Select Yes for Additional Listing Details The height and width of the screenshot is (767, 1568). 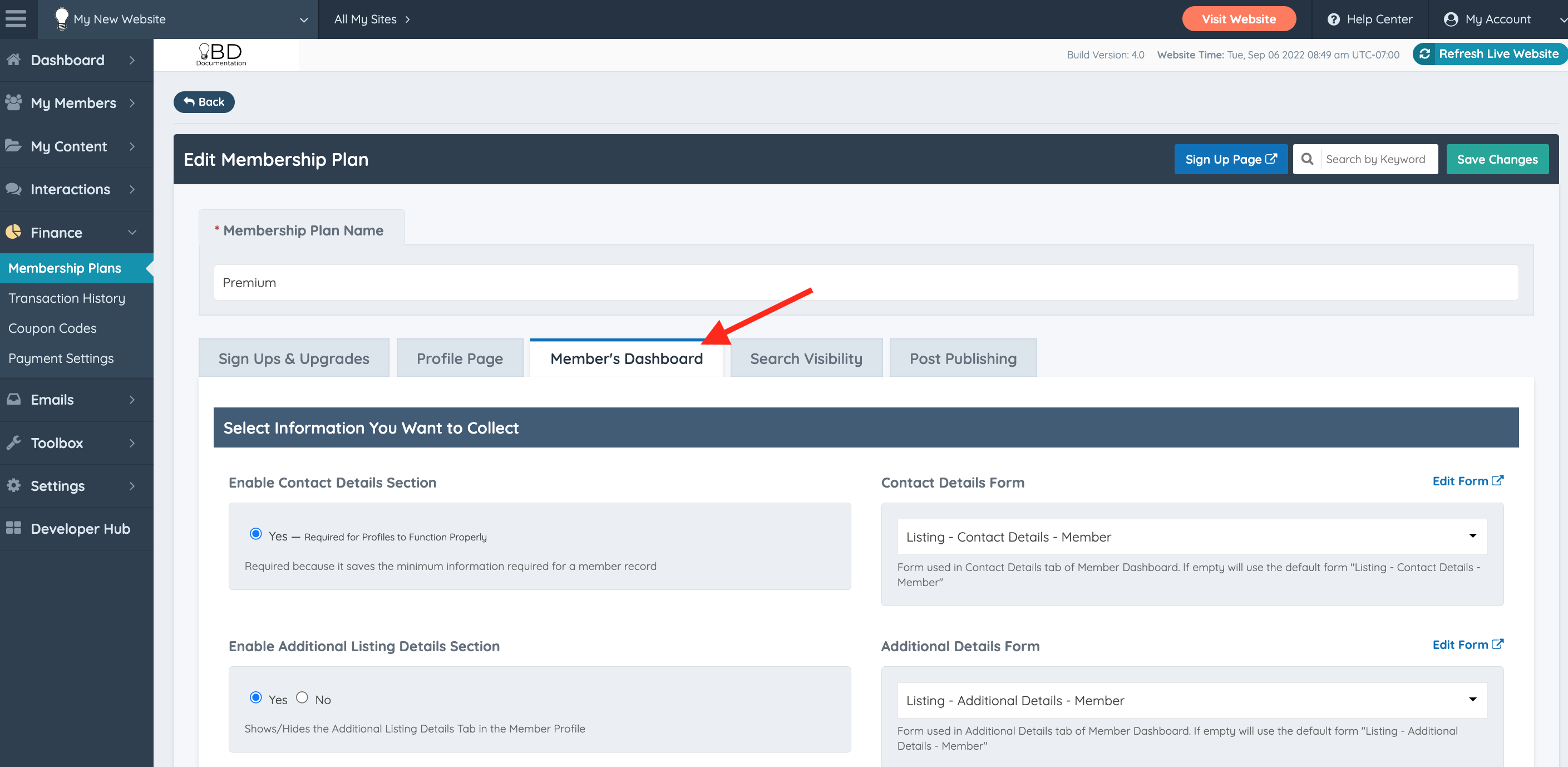(x=255, y=697)
